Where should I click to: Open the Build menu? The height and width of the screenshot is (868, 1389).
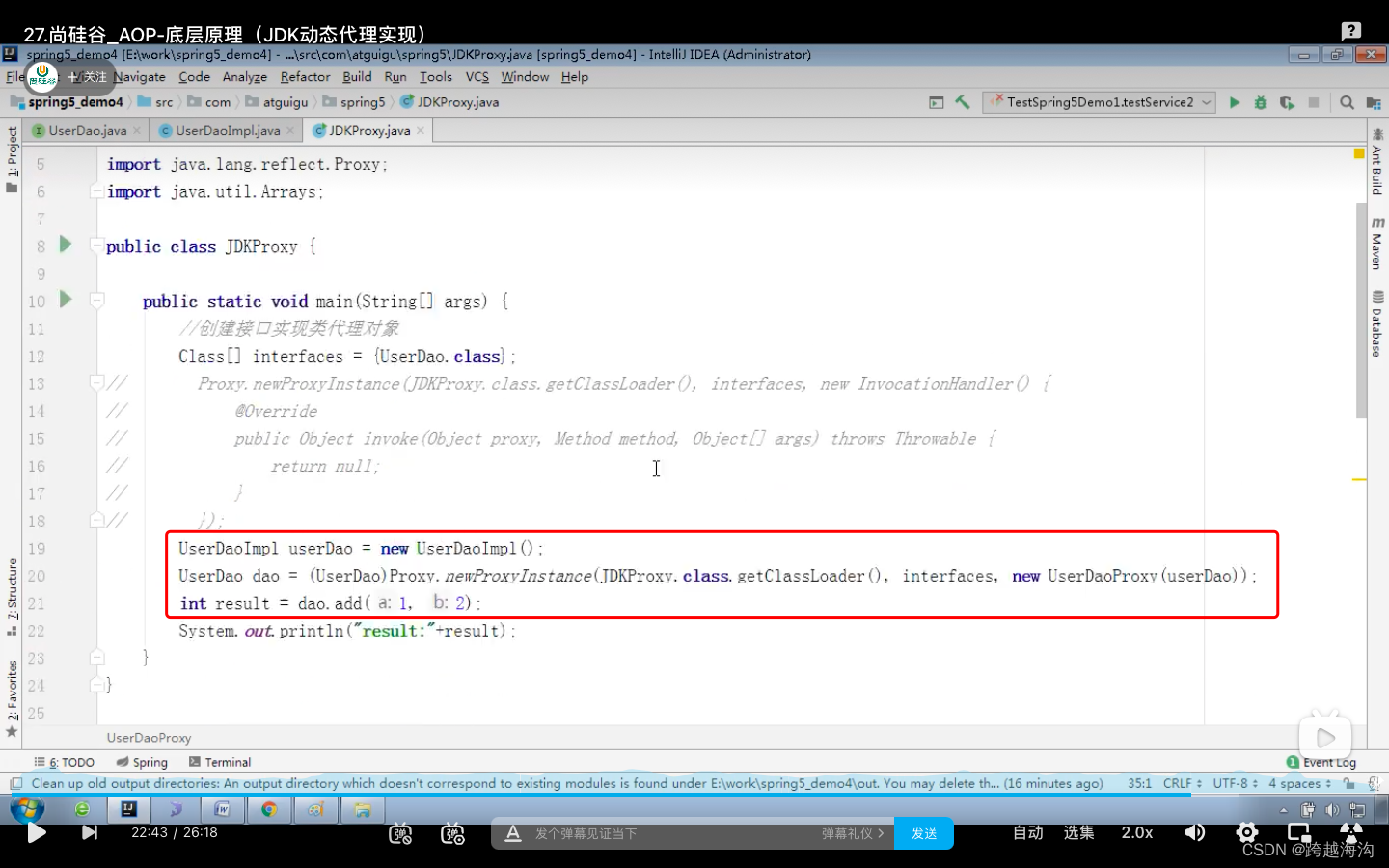(357, 77)
